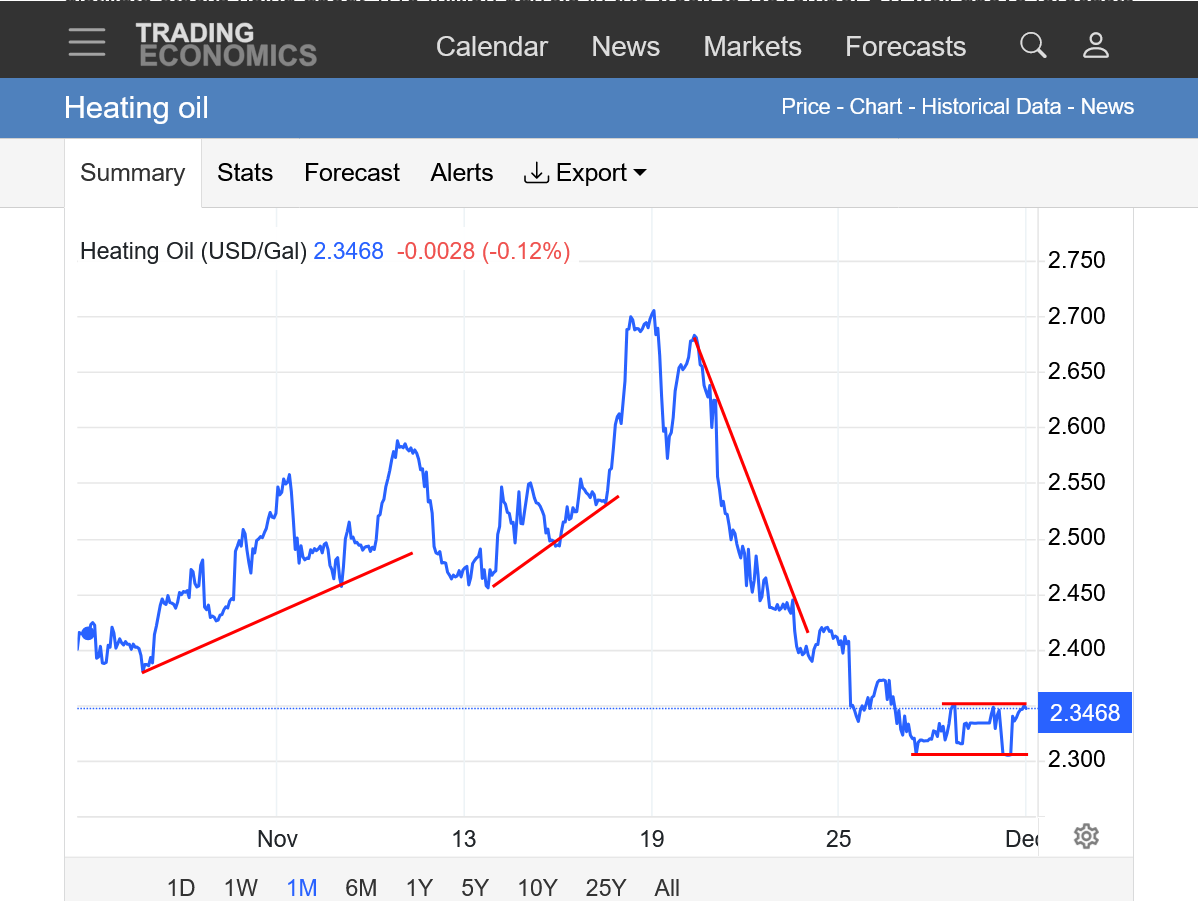Viewport: 1198px width, 901px height.
Task: Click the Trading Economics logo
Action: tap(226, 45)
